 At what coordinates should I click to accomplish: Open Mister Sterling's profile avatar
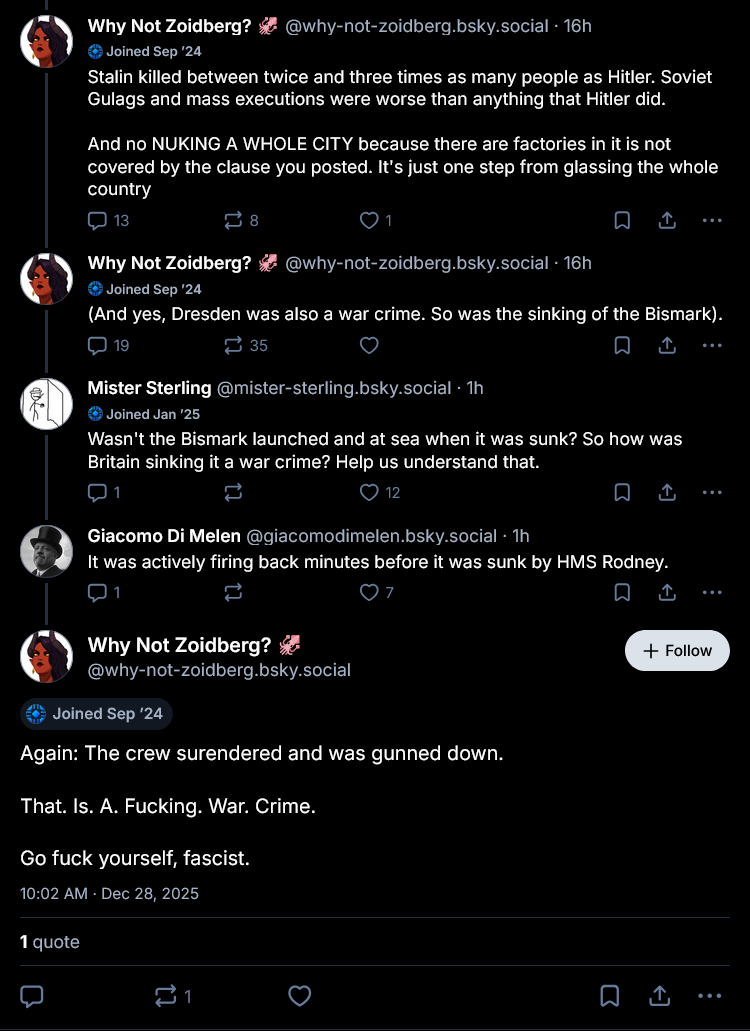click(x=47, y=404)
